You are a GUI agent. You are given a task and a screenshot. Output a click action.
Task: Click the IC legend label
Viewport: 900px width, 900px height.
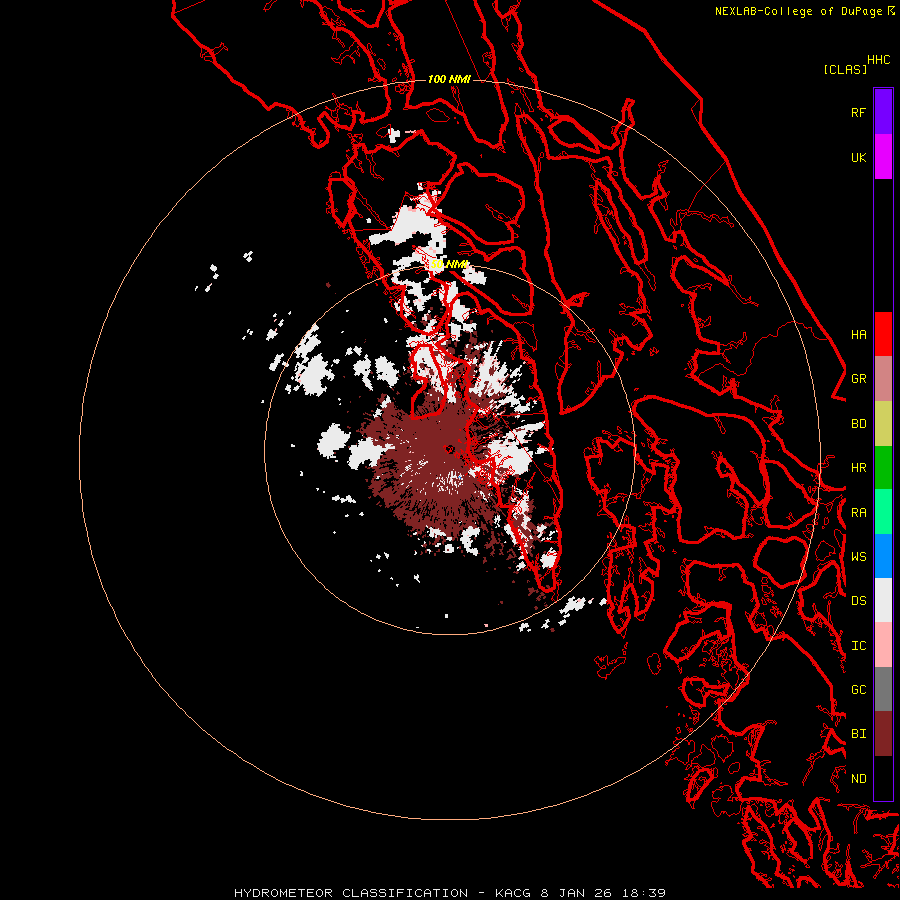tap(858, 646)
